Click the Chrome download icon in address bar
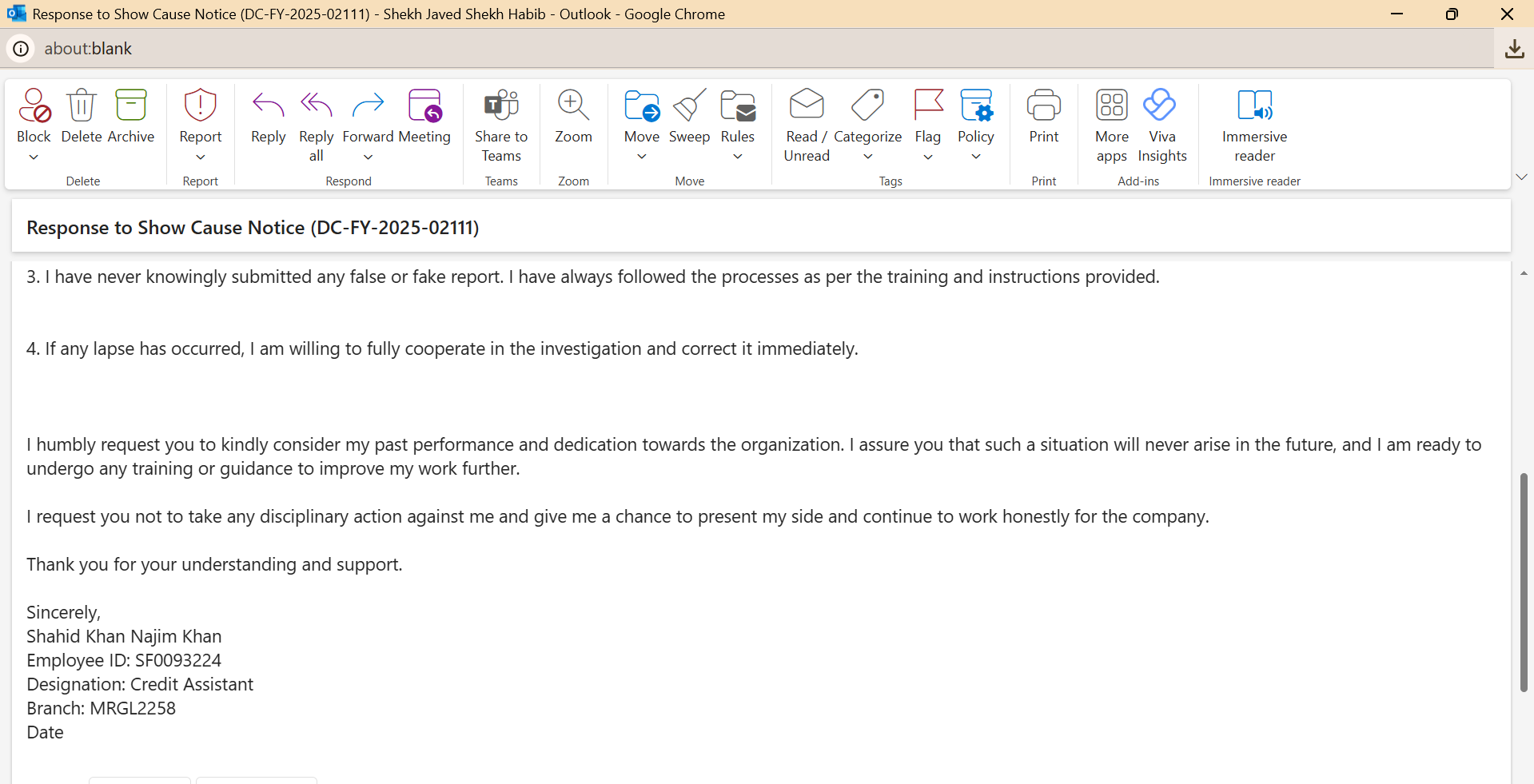 pos(1514,49)
